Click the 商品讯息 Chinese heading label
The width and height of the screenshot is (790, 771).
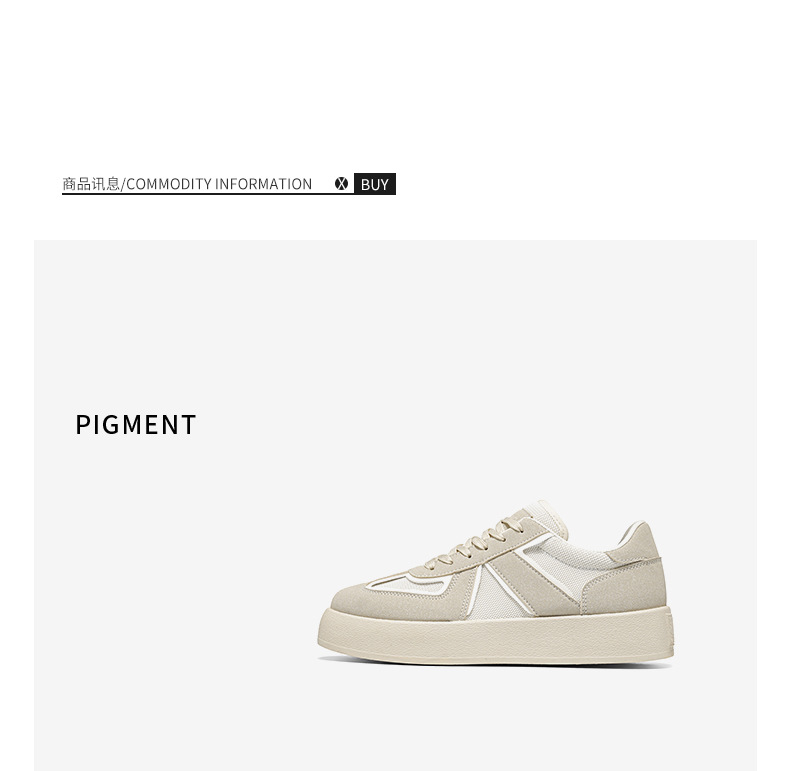point(91,184)
